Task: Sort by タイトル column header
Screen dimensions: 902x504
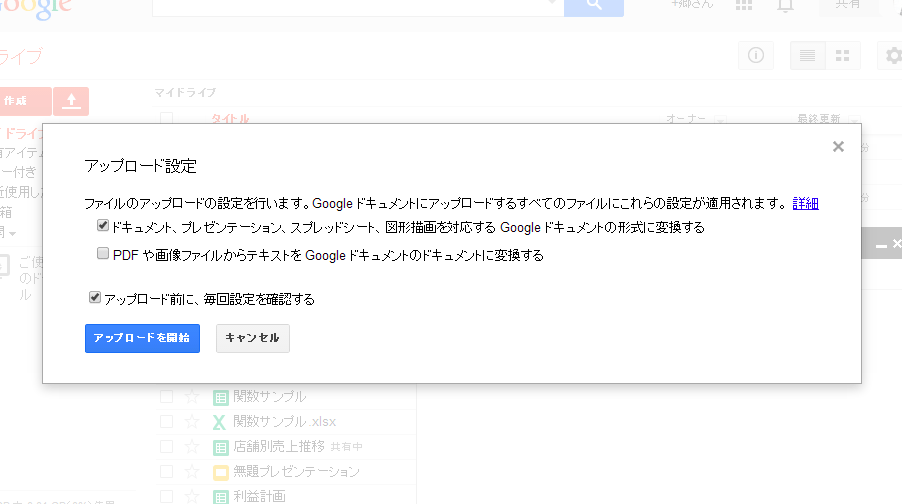Action: (230, 119)
